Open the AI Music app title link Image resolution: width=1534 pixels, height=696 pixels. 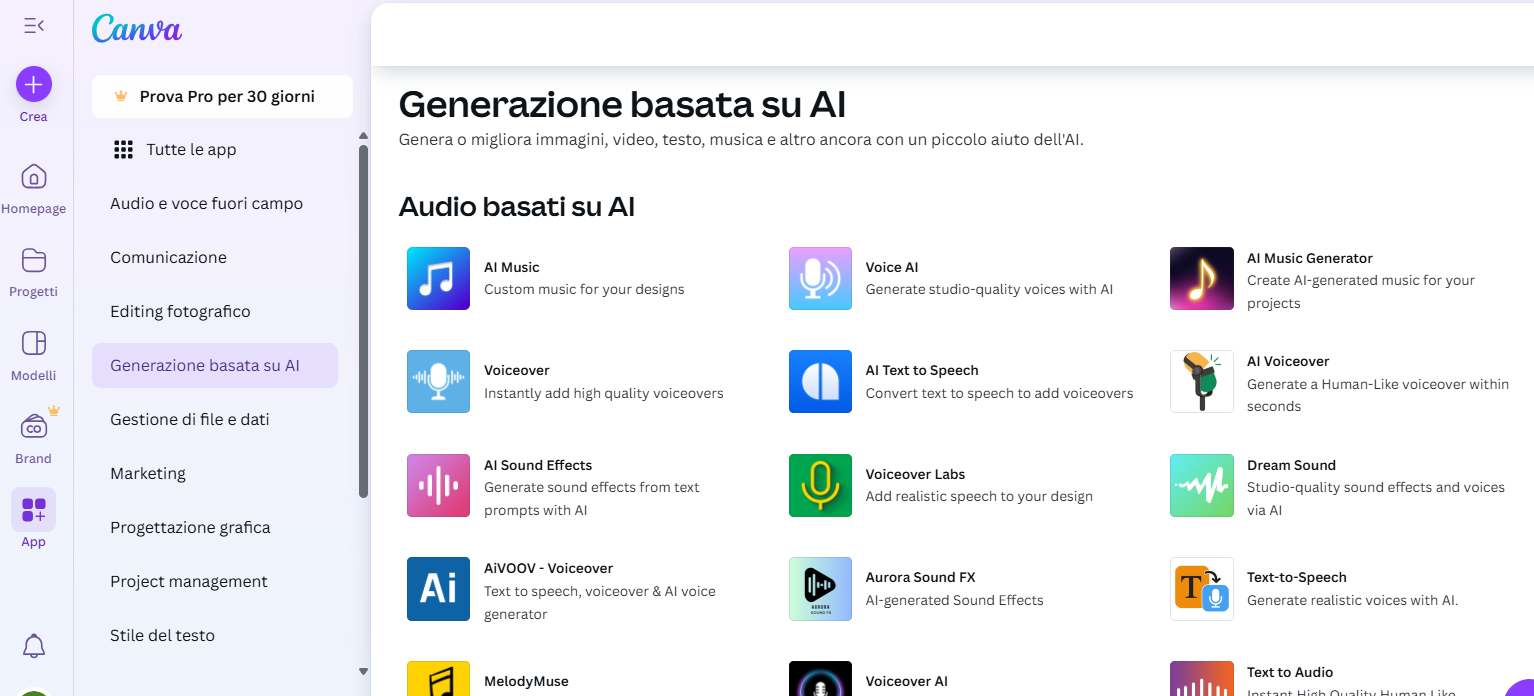[512, 268]
